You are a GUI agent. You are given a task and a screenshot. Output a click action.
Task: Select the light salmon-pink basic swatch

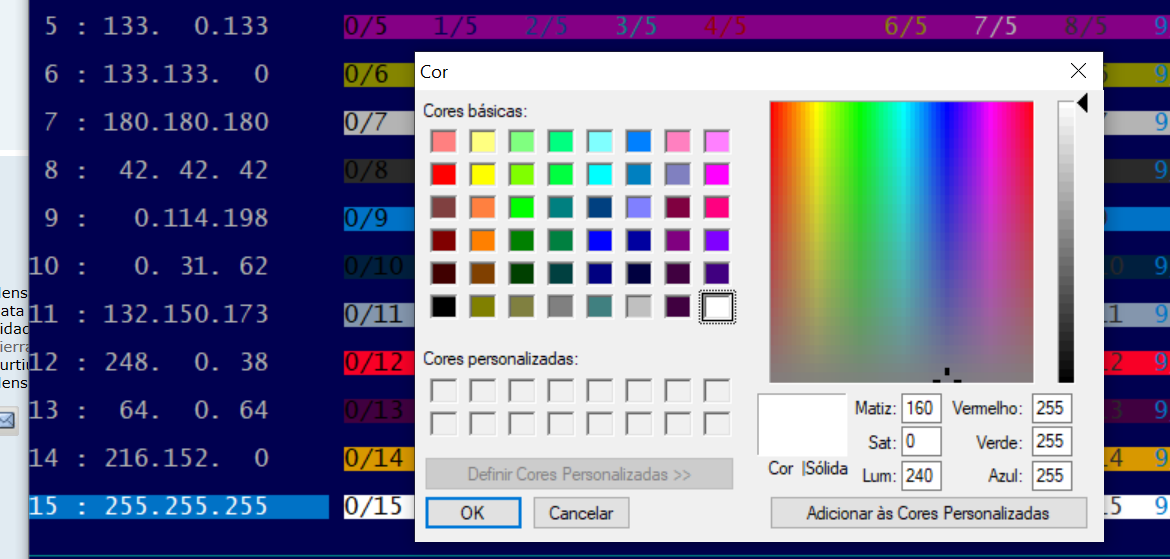coord(444,142)
